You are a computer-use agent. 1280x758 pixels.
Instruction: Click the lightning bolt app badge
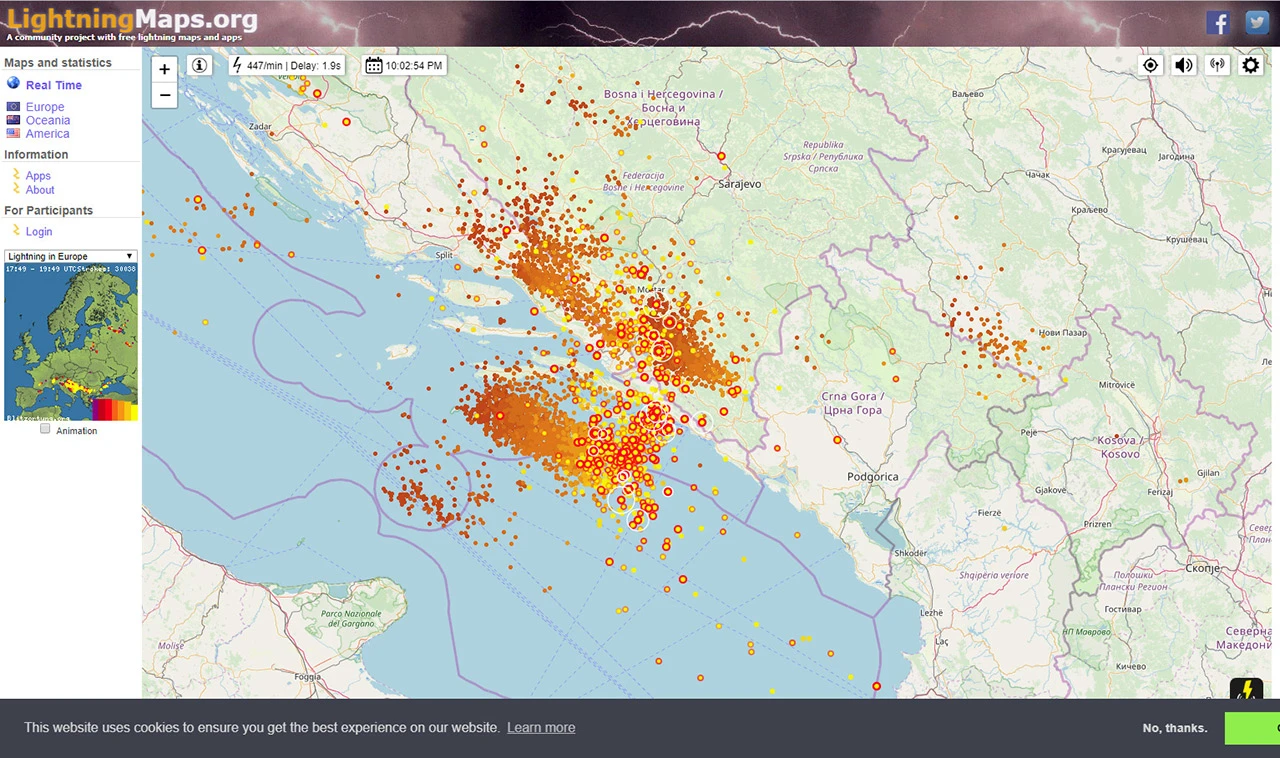click(x=1247, y=689)
